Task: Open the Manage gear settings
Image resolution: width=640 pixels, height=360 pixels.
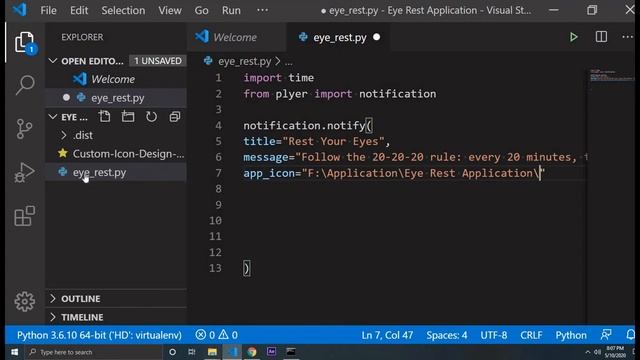Action: [x=24, y=302]
